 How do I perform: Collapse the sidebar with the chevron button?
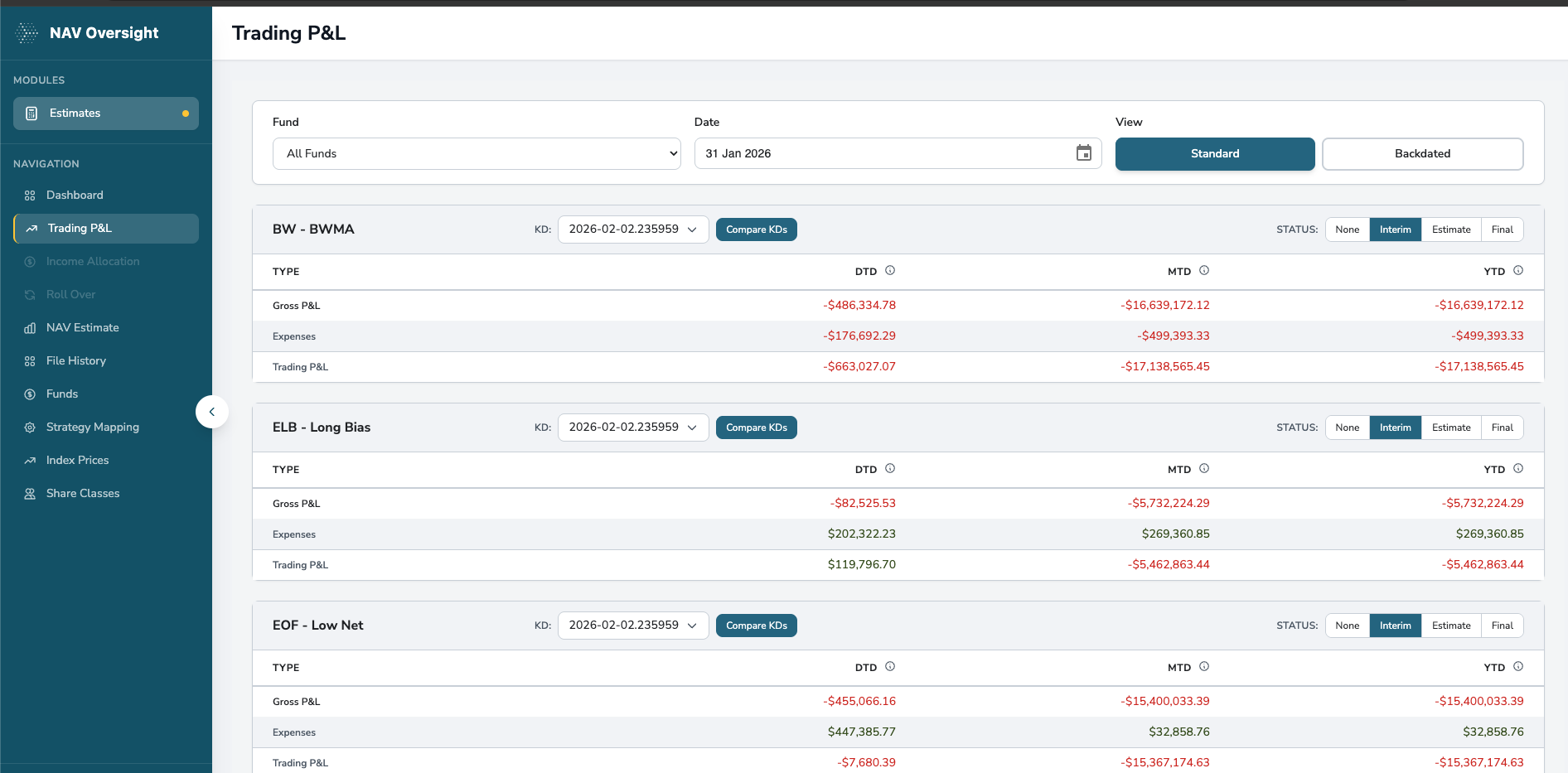[212, 412]
